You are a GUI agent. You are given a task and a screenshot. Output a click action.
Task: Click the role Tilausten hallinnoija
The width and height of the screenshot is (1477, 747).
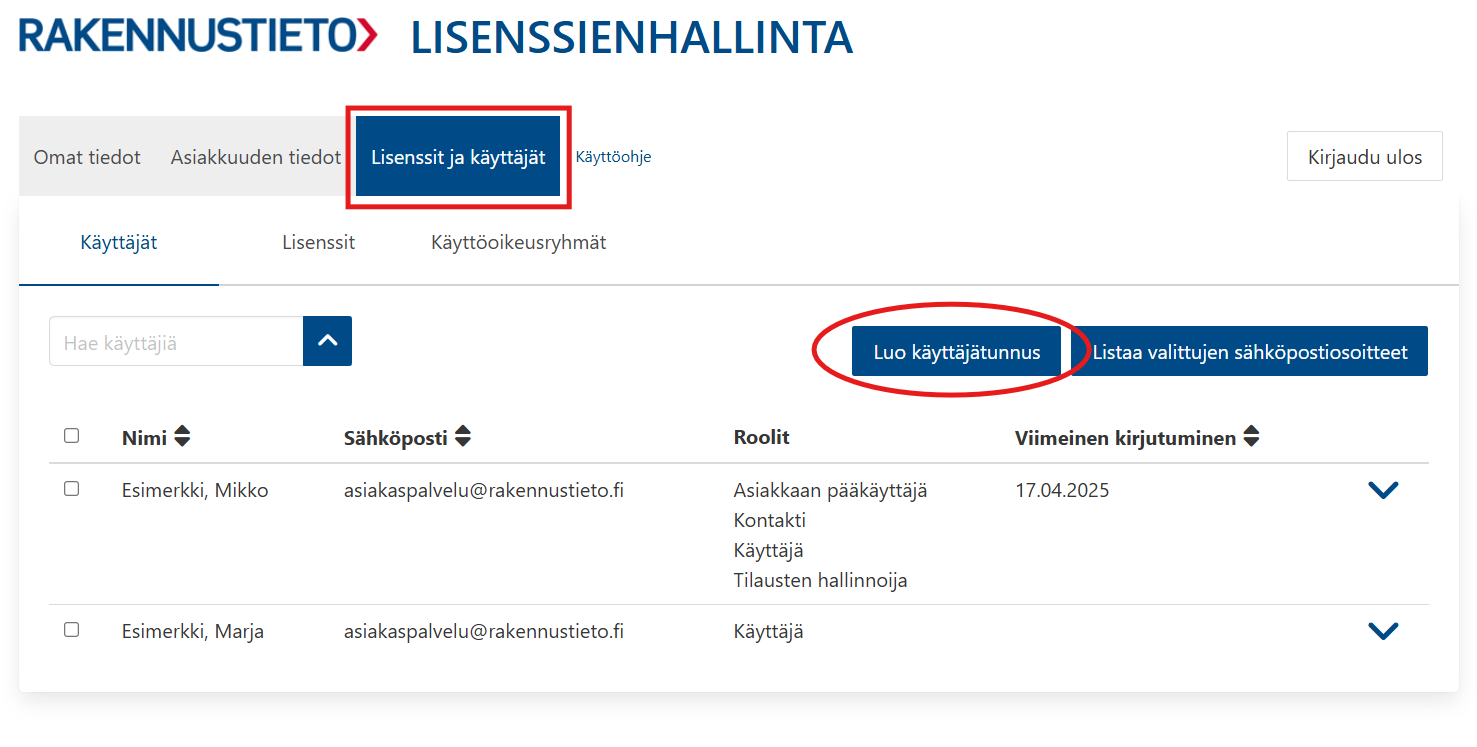pyautogui.click(x=821, y=581)
